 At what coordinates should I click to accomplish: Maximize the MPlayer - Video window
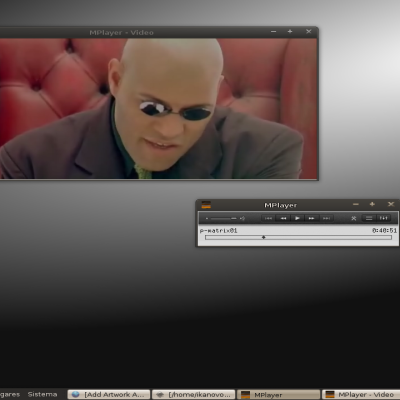290,31
